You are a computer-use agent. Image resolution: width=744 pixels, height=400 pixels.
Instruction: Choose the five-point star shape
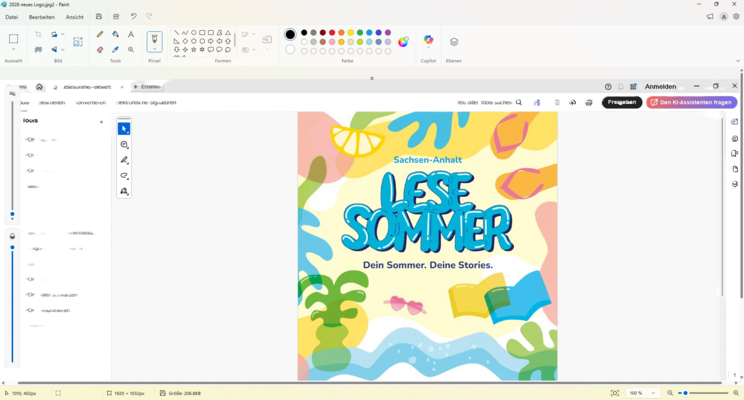tap(194, 49)
